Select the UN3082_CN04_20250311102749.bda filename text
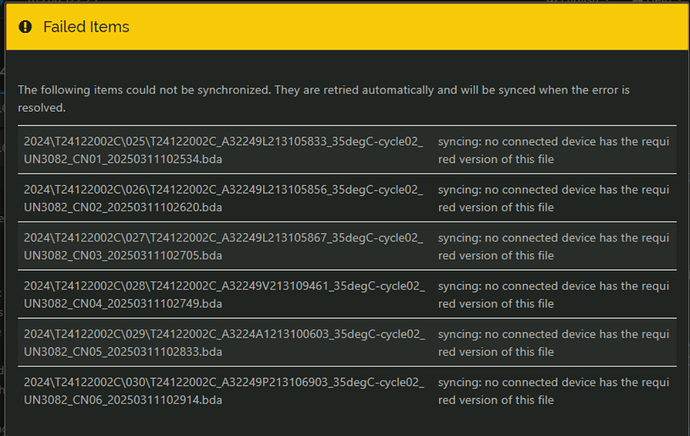Image resolution: width=690 pixels, height=436 pixels. (x=123, y=304)
